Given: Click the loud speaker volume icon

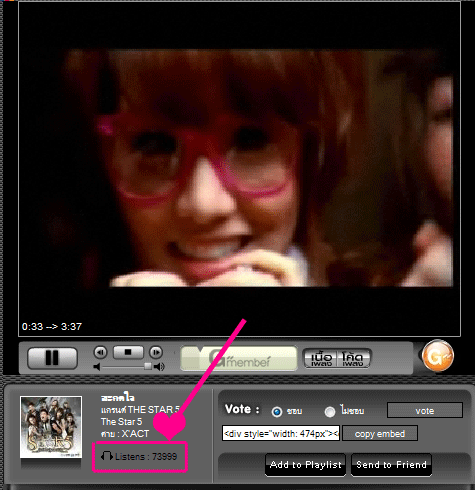Looking at the screenshot, I should [159, 367].
